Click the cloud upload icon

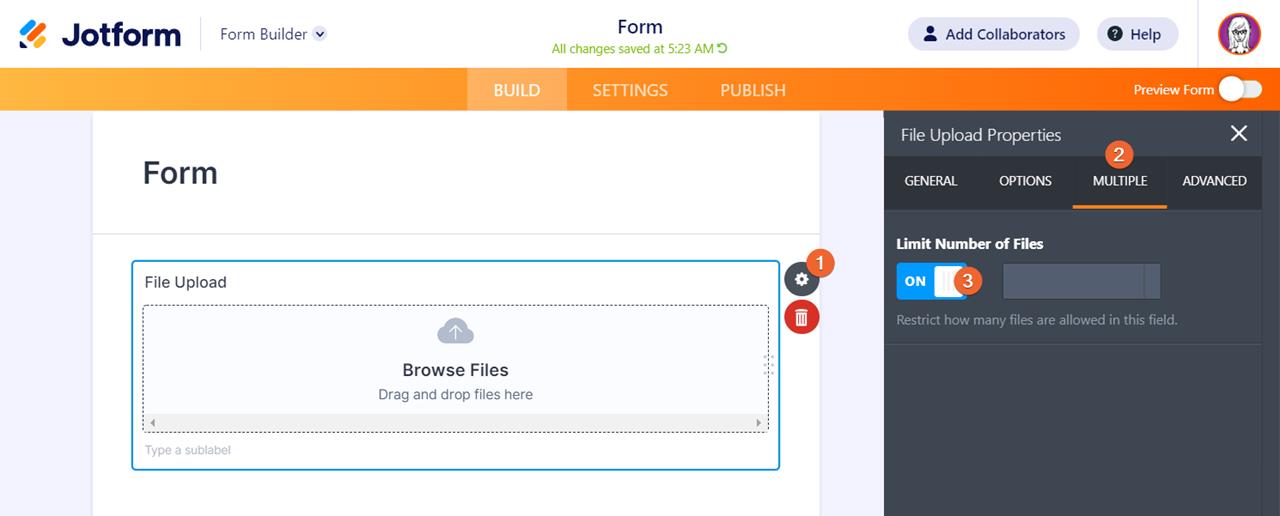point(455,332)
